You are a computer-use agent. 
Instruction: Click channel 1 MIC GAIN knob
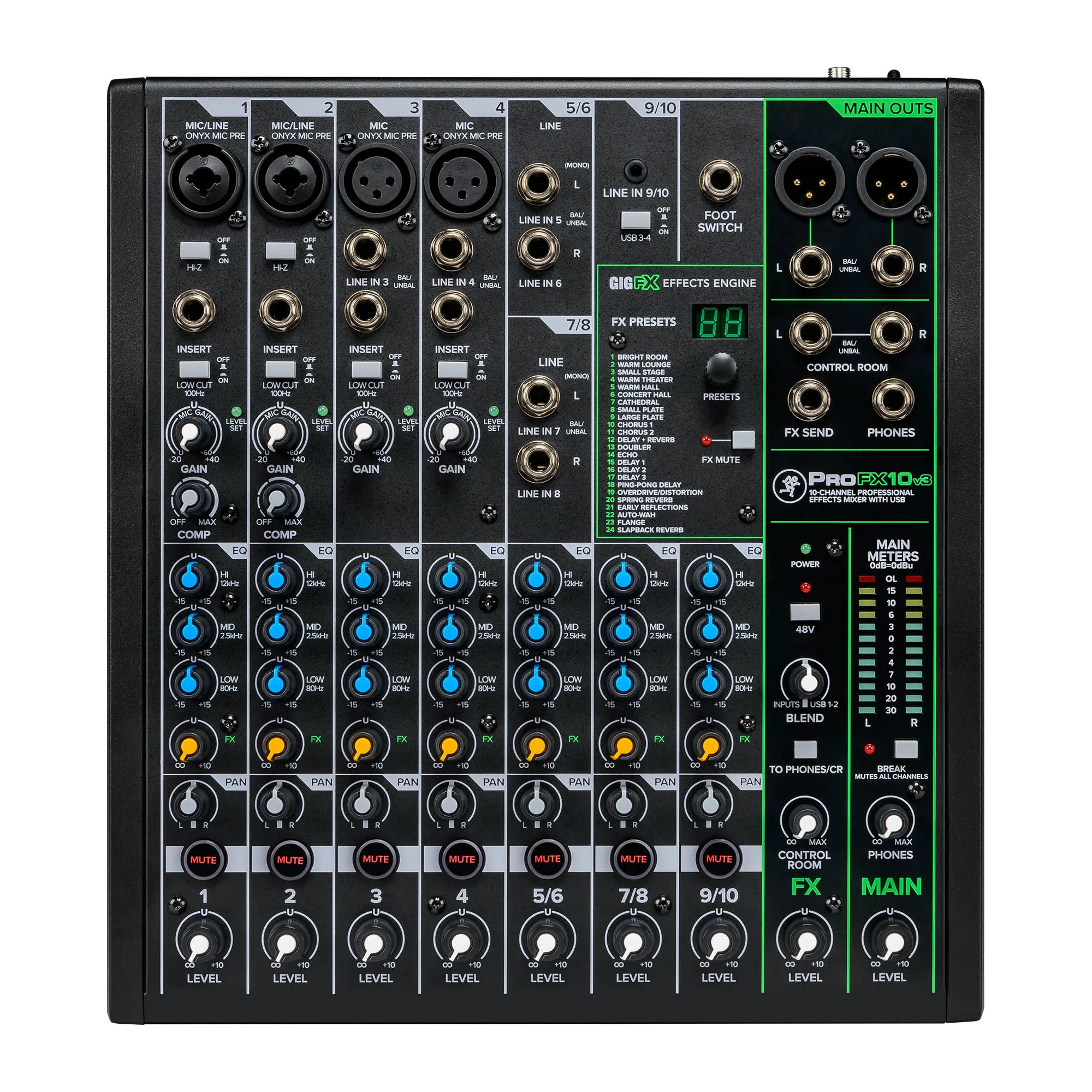[x=190, y=434]
